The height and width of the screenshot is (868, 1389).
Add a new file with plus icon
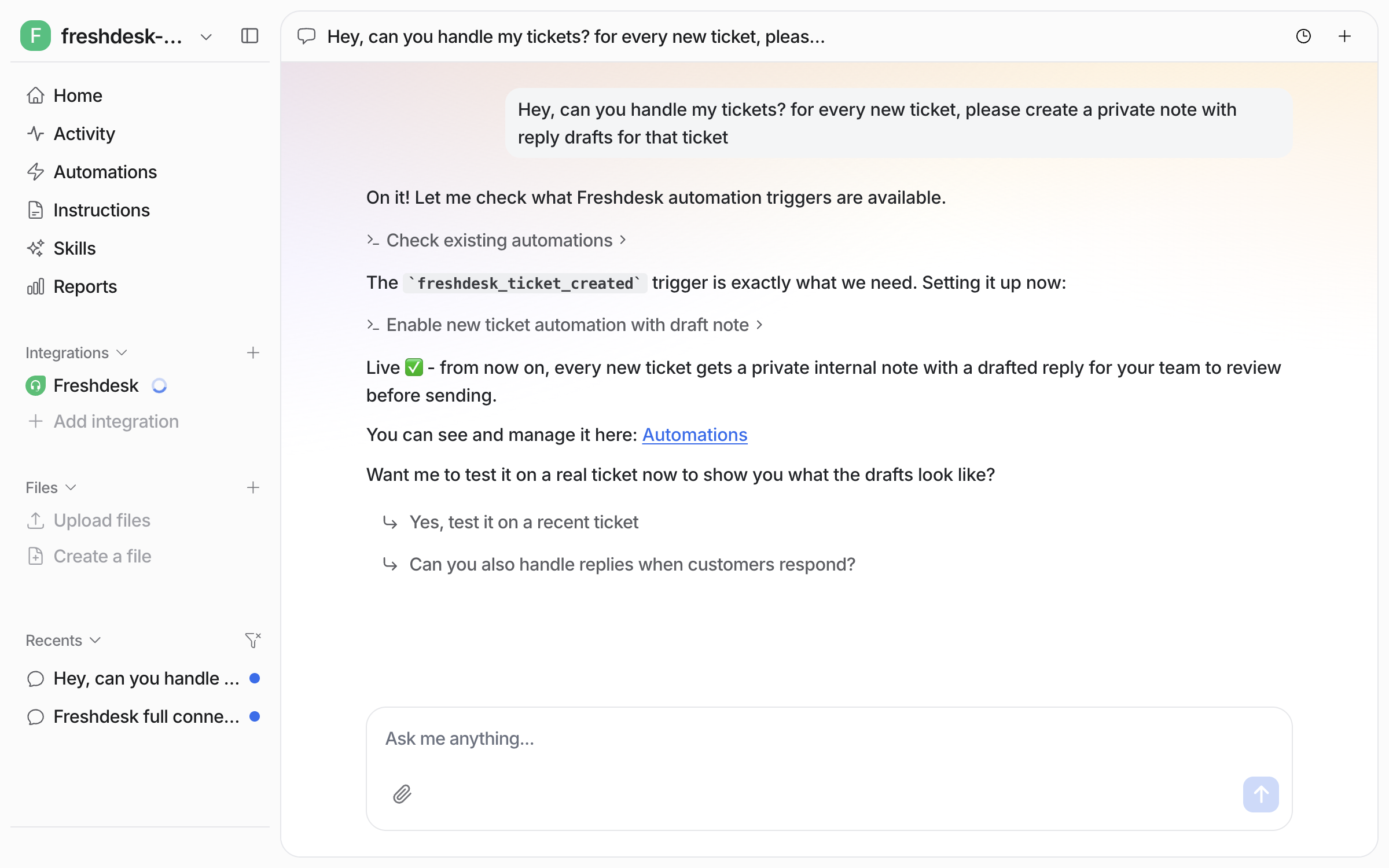coord(253,487)
